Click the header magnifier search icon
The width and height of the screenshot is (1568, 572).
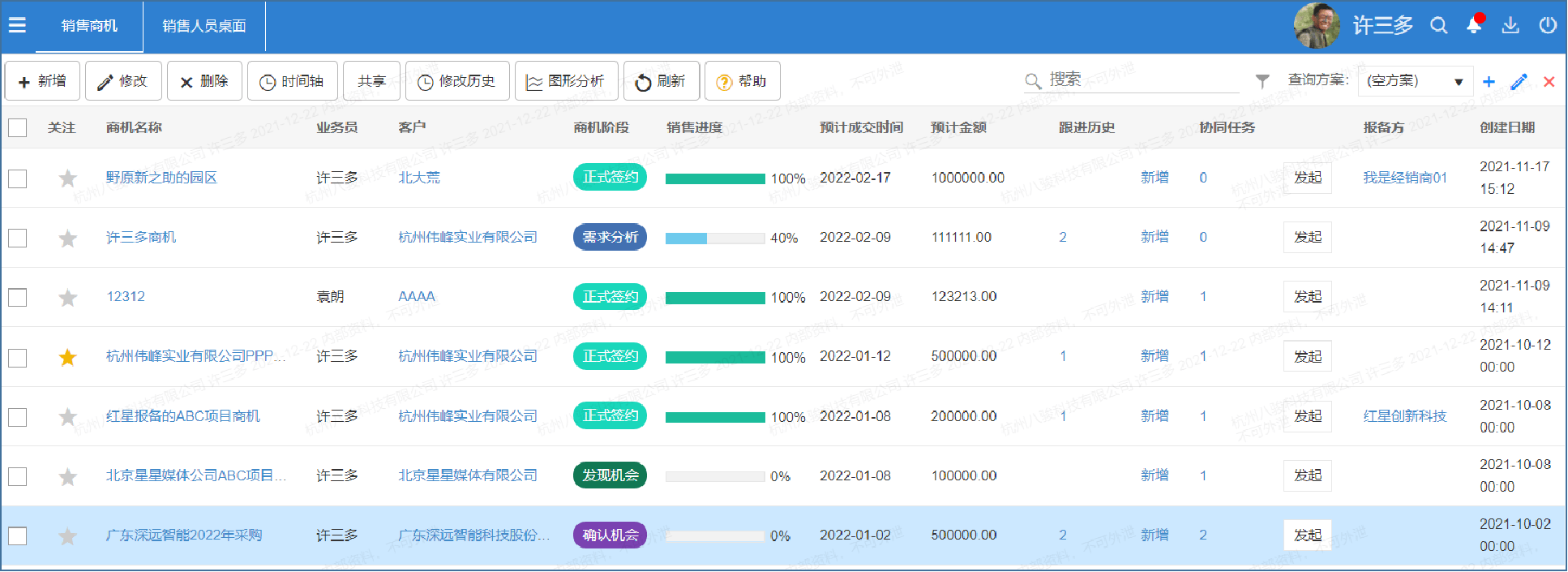tap(1438, 25)
